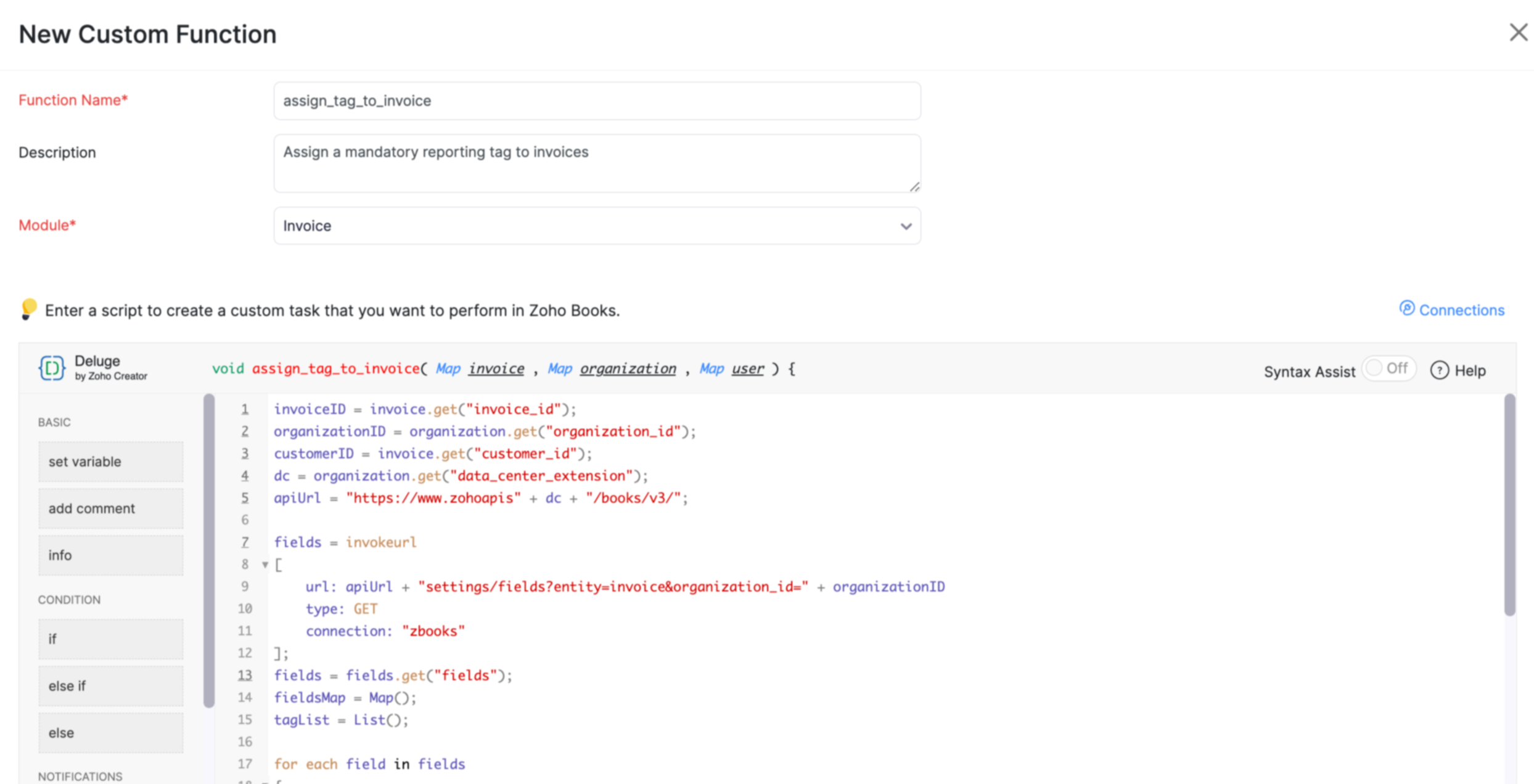
Task: Click the Connections icon
Action: 1406,308
